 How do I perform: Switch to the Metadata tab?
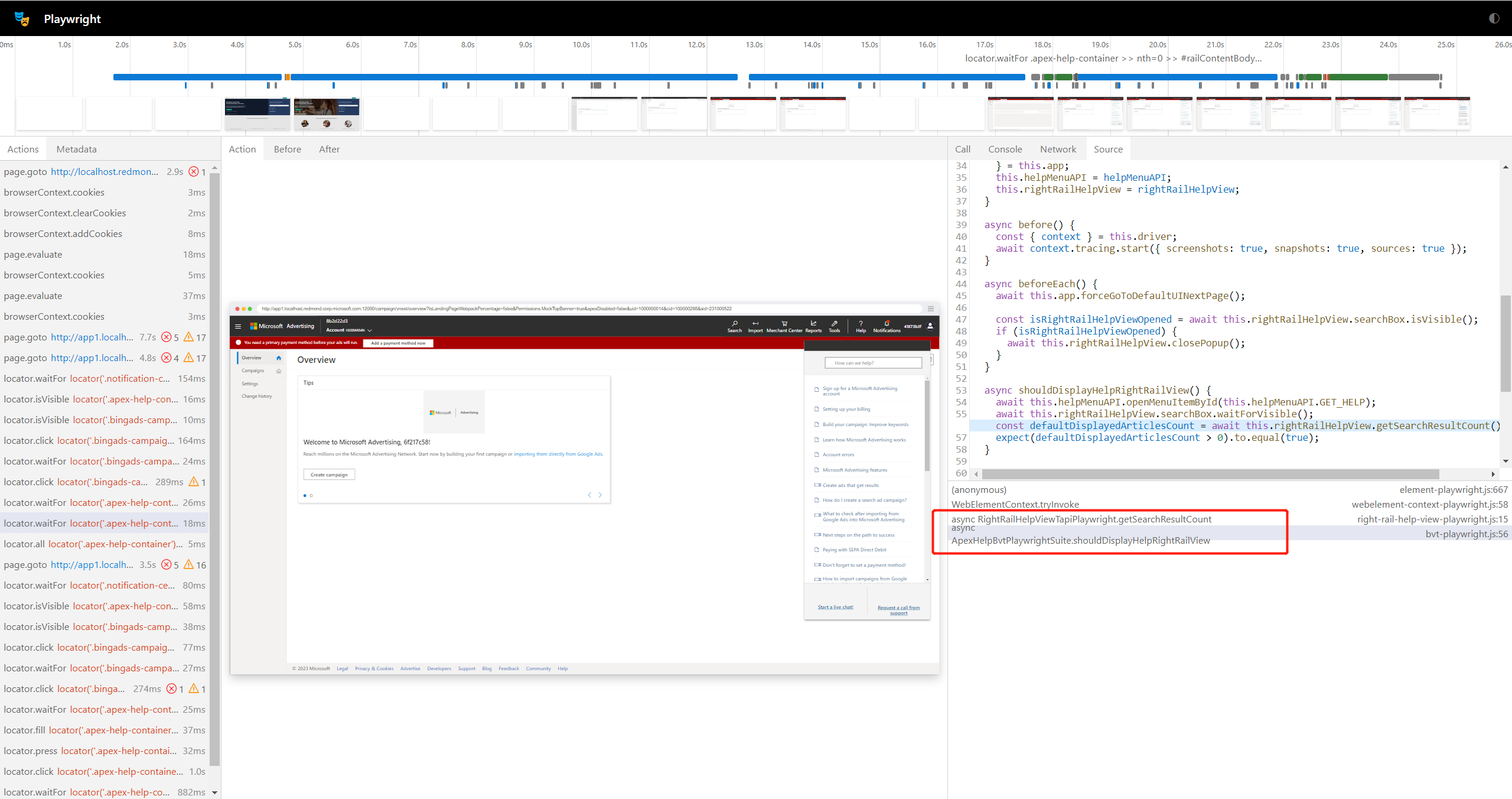(x=76, y=149)
